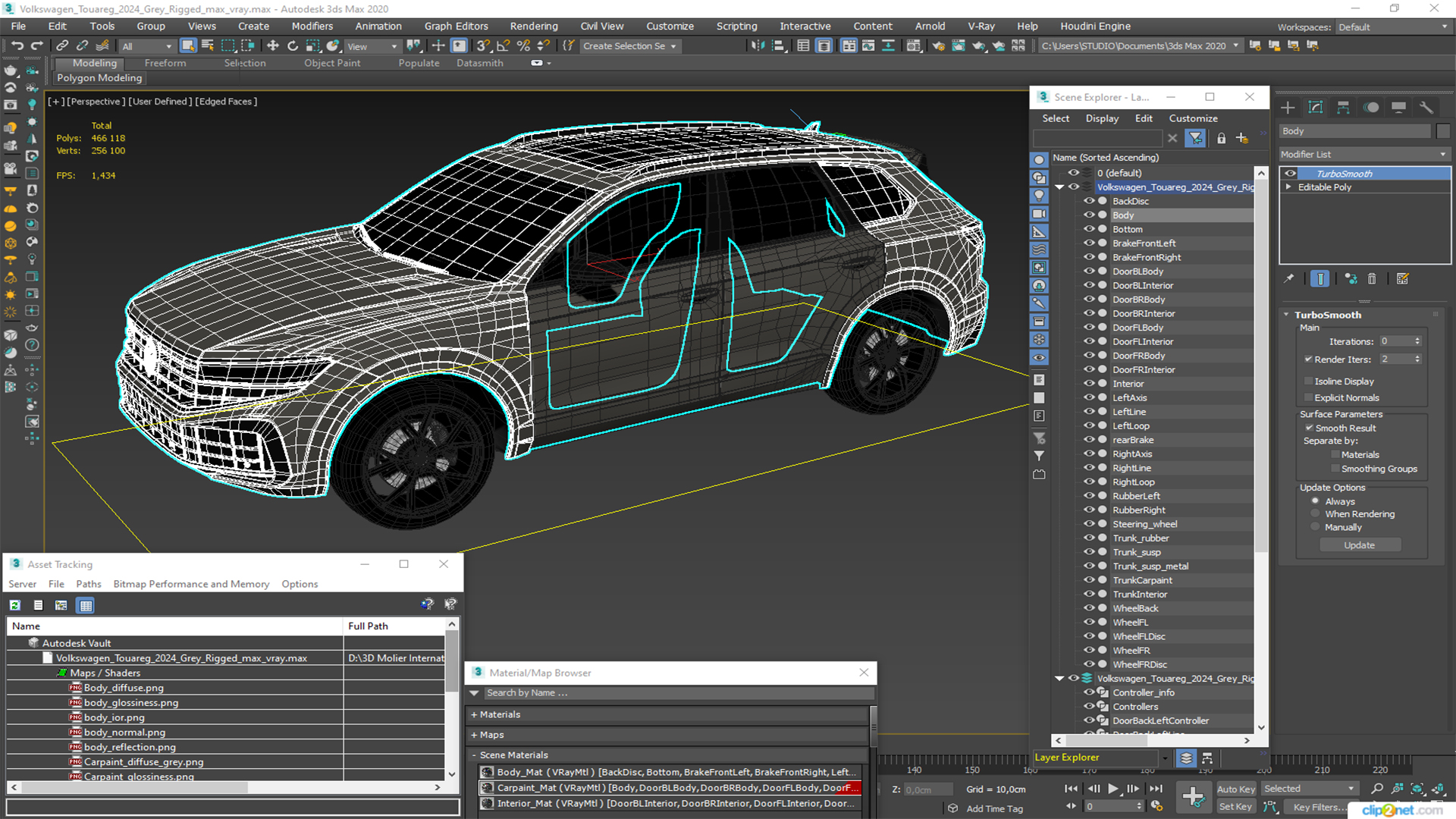
Task: Switch to the Utilities command panel tab
Action: pos(1426,107)
